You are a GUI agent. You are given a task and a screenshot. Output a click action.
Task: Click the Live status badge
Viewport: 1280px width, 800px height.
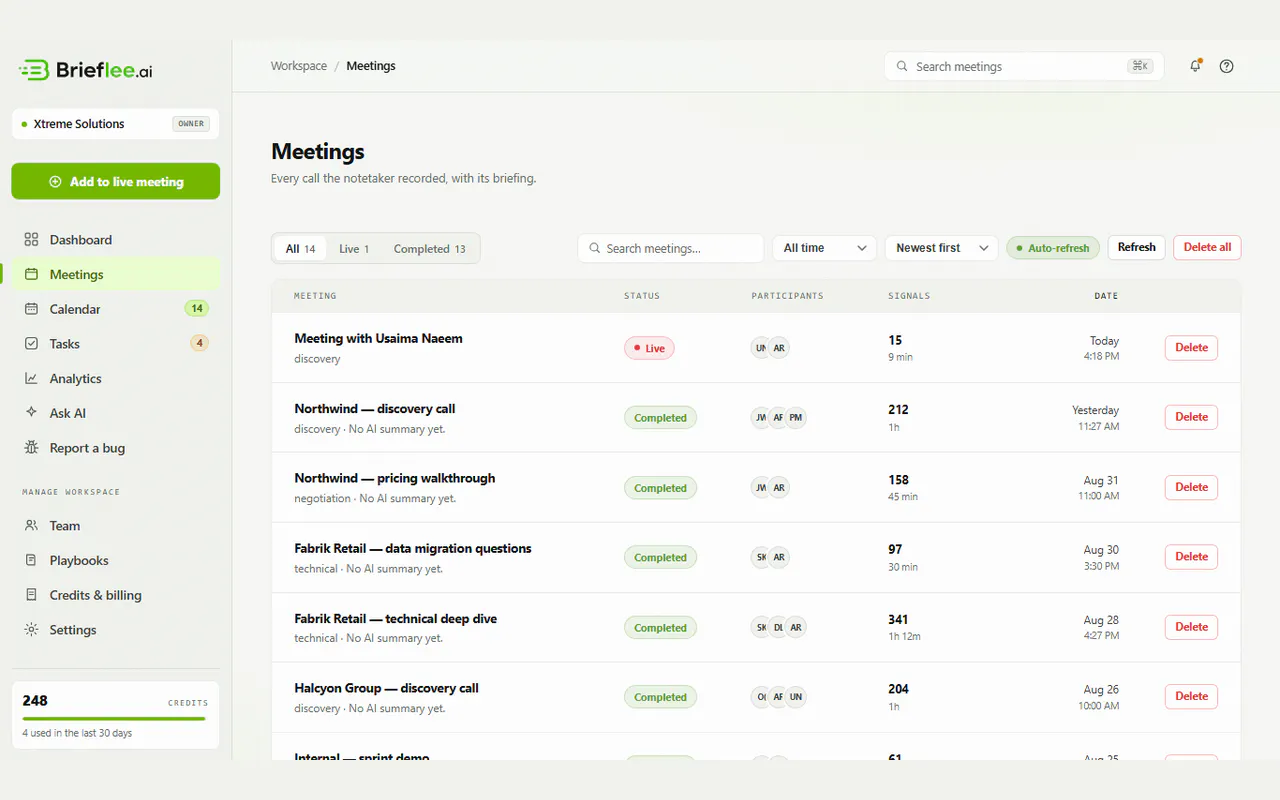649,348
